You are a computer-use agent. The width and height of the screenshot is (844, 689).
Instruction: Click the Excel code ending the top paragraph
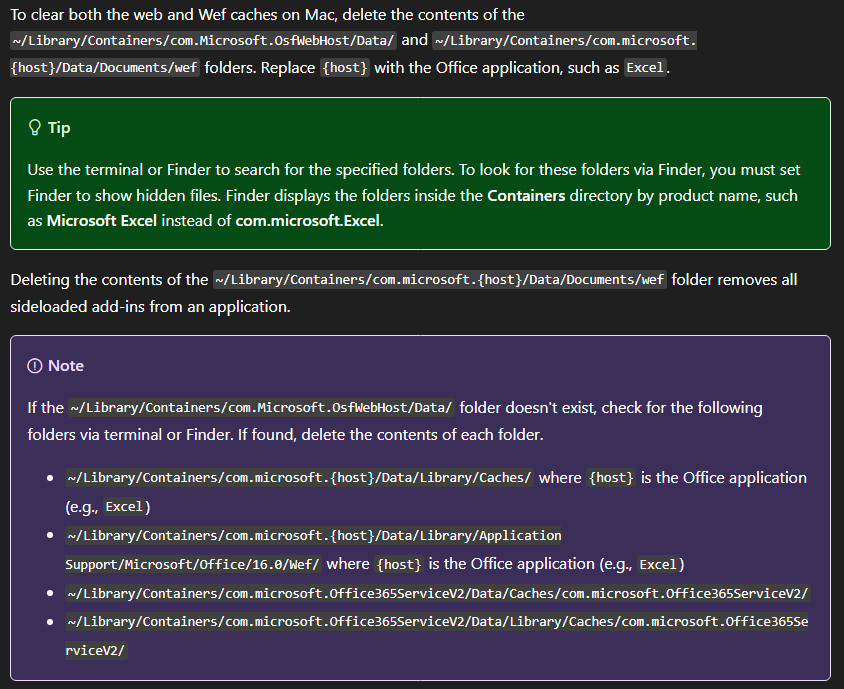[x=646, y=69]
